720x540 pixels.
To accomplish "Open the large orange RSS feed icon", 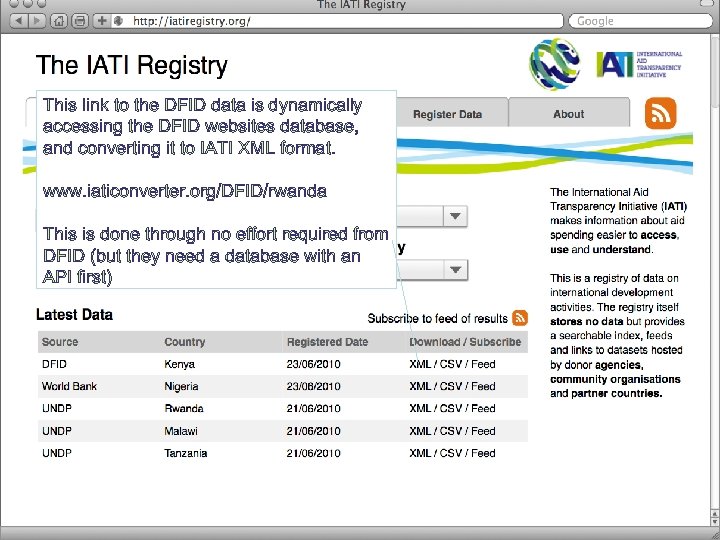I will [x=660, y=113].
